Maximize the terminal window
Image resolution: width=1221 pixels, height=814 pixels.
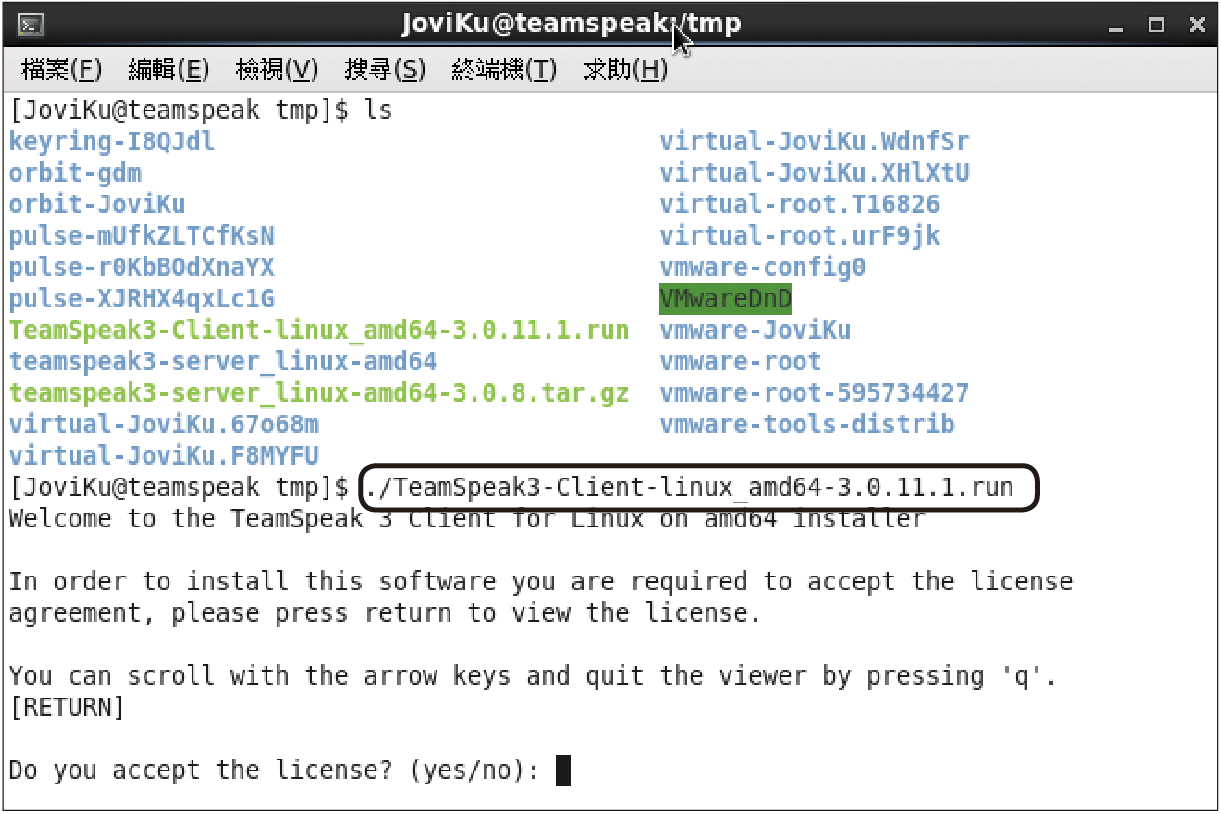1156,25
